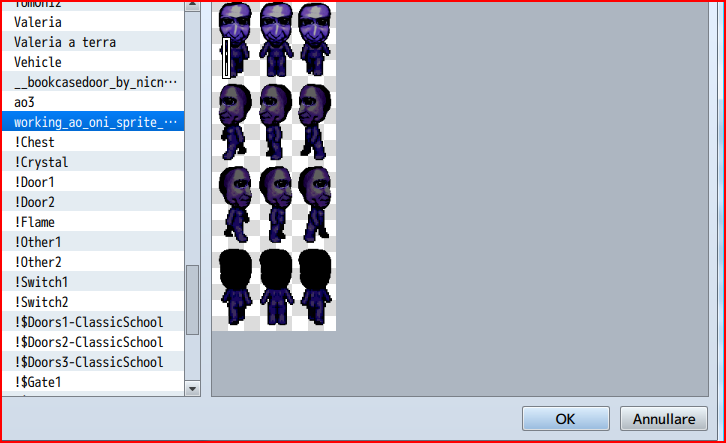
Task: Select second-row side-view sprite, right frame
Action: [x=315, y=121]
